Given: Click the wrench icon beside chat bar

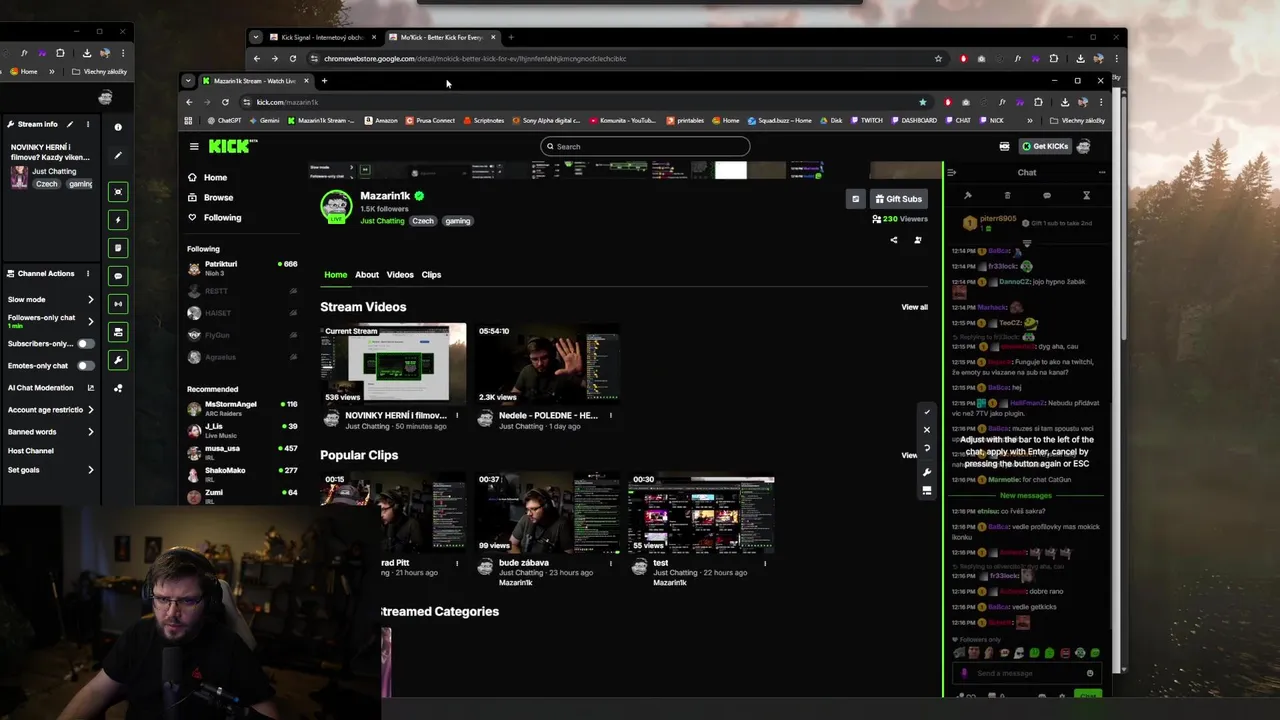Looking at the screenshot, I should click(927, 472).
